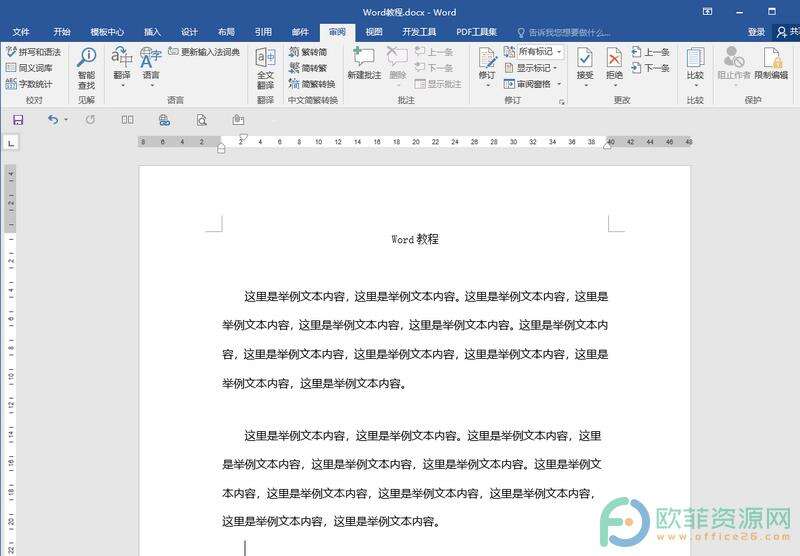The height and width of the screenshot is (556, 800).
Task: Expand the Undo history dropdown arrow
Action: click(66, 120)
